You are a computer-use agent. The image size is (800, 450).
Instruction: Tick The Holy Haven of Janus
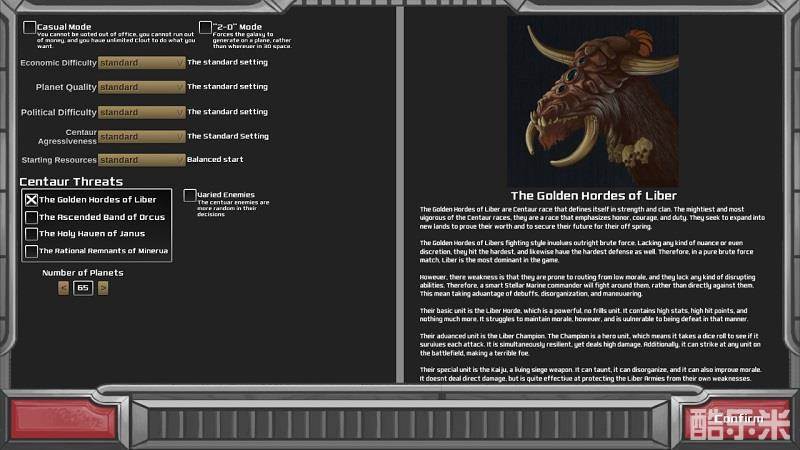click(31, 234)
